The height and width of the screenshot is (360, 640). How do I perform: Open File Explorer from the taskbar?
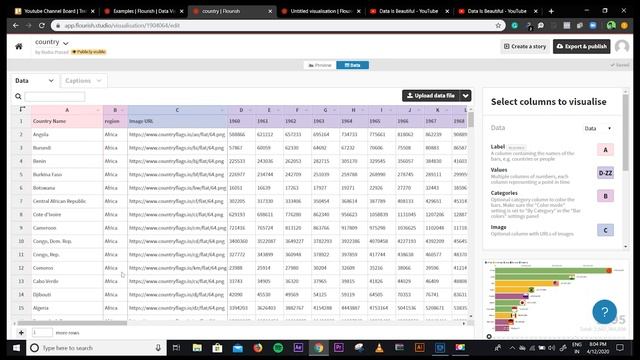[197, 348]
